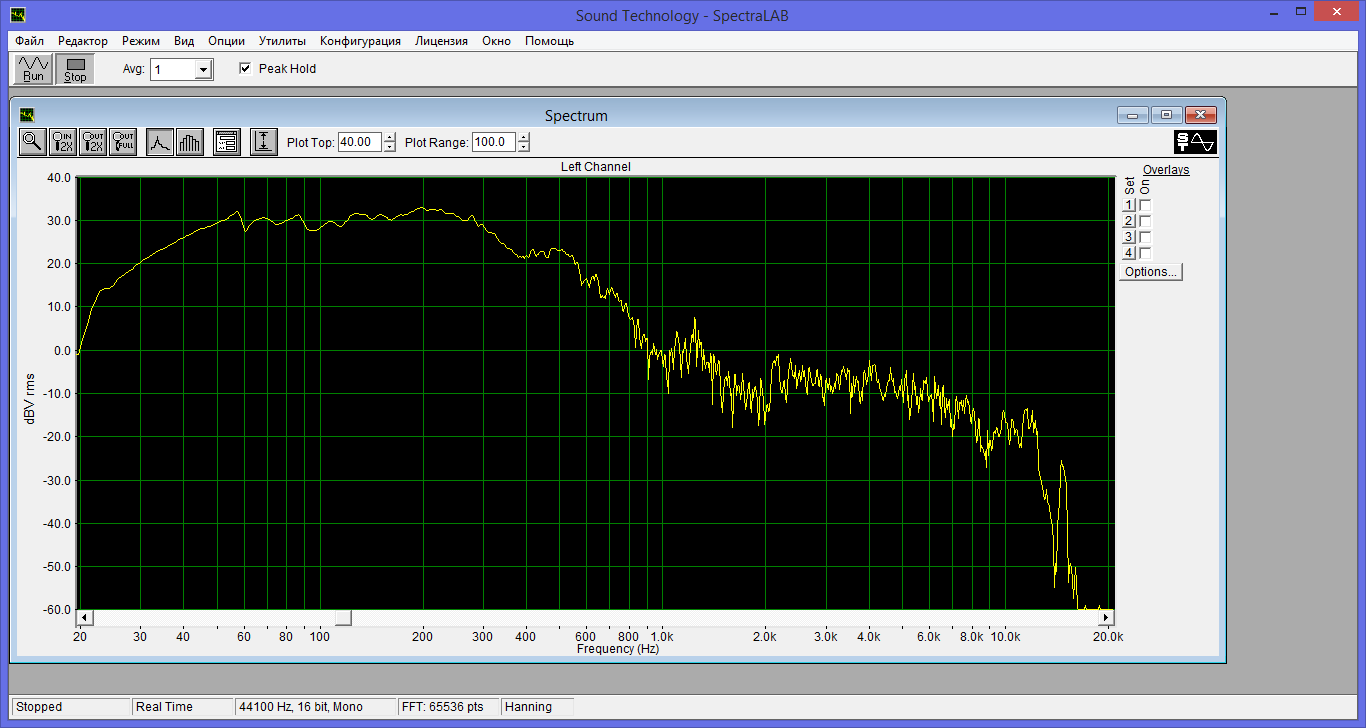
Task: Click the Sound Technology logo icon
Action: 1195,142
